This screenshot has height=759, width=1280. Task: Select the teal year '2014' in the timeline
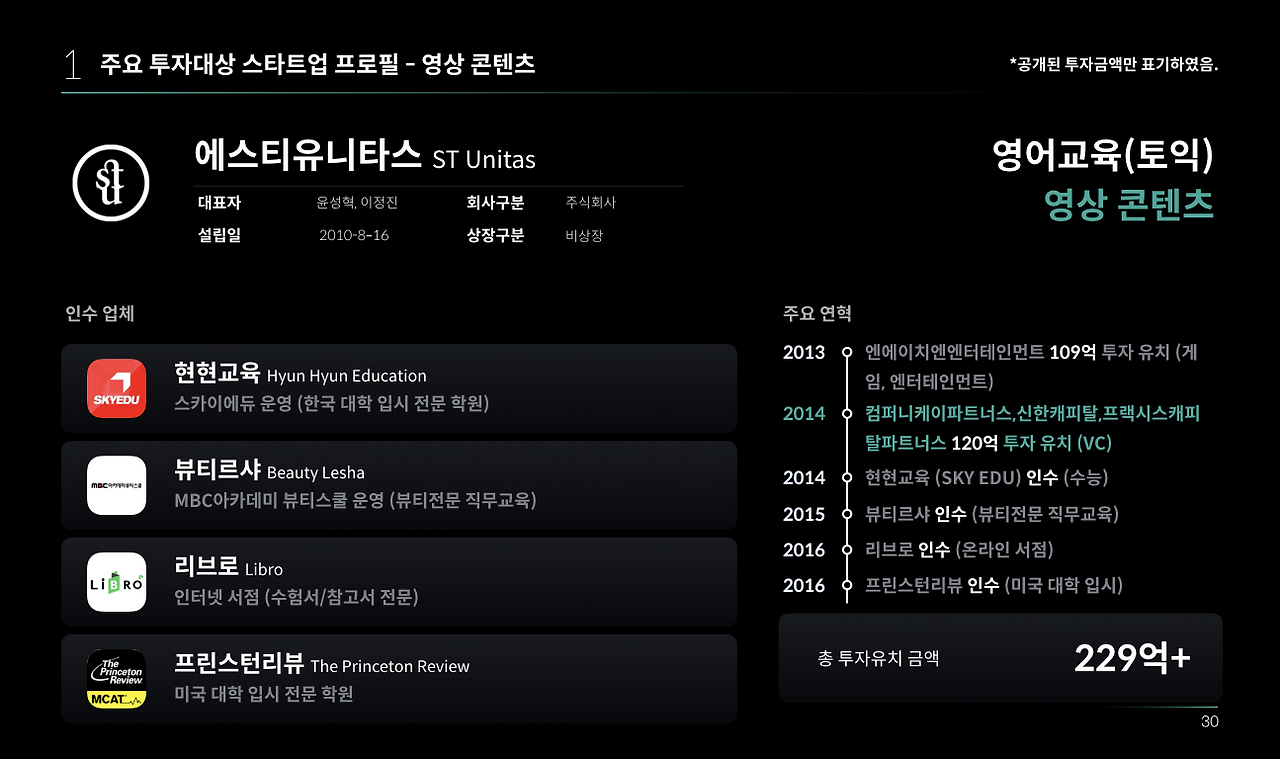pos(804,413)
